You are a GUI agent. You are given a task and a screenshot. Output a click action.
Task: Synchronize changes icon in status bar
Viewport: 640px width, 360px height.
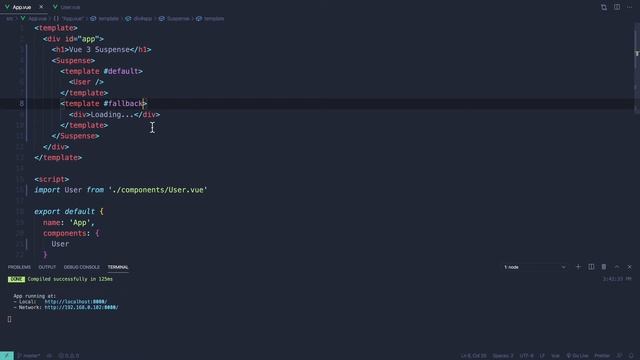pyautogui.click(x=49, y=356)
